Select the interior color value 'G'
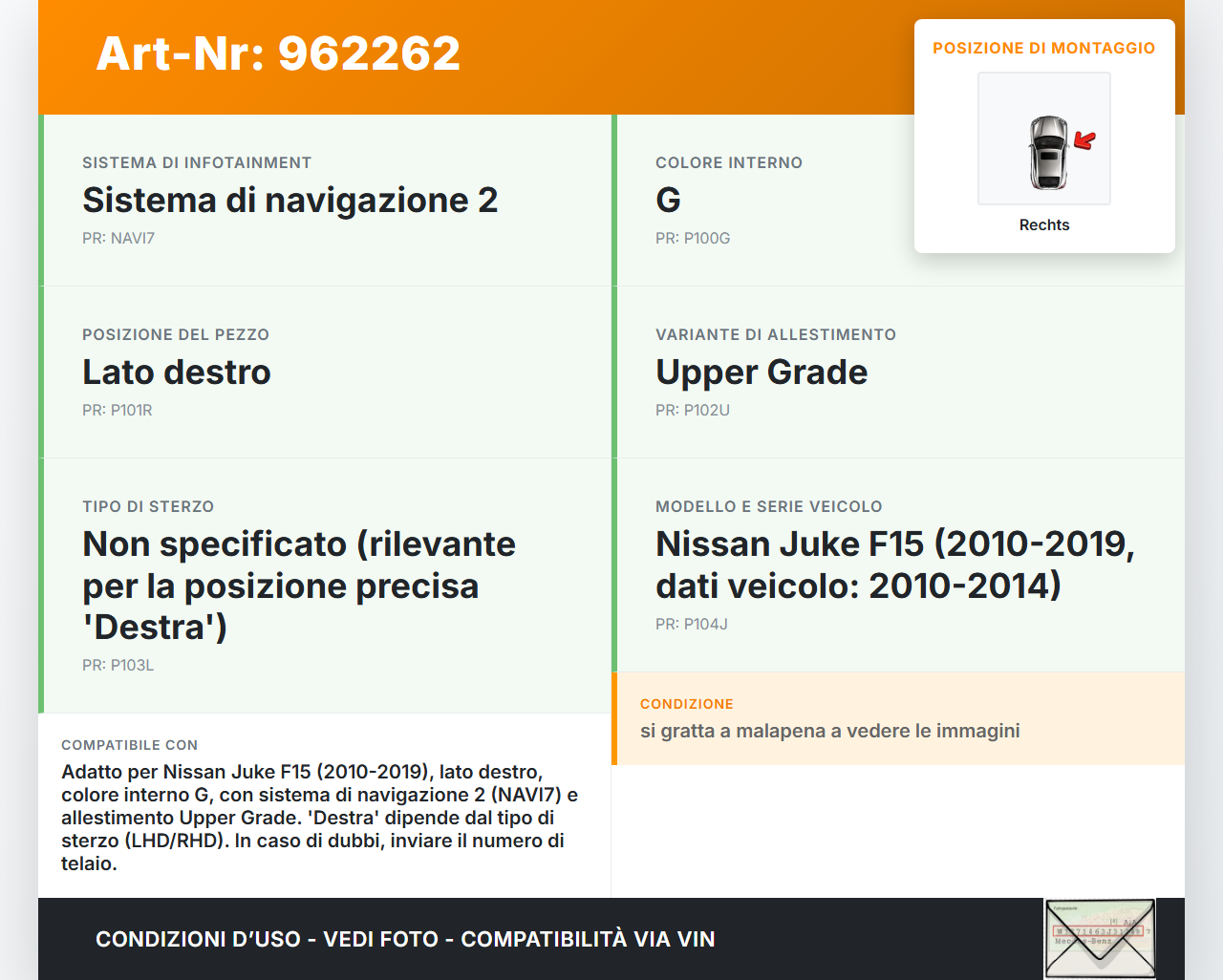1223x980 pixels. [668, 201]
